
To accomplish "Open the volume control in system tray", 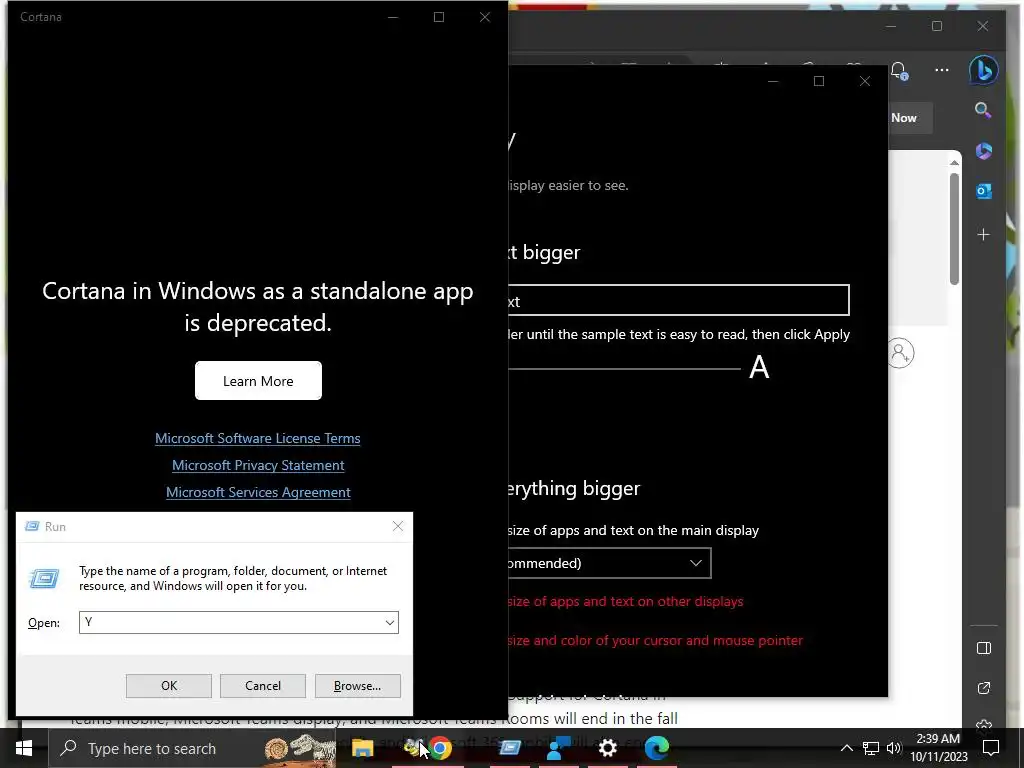I will pos(893,748).
